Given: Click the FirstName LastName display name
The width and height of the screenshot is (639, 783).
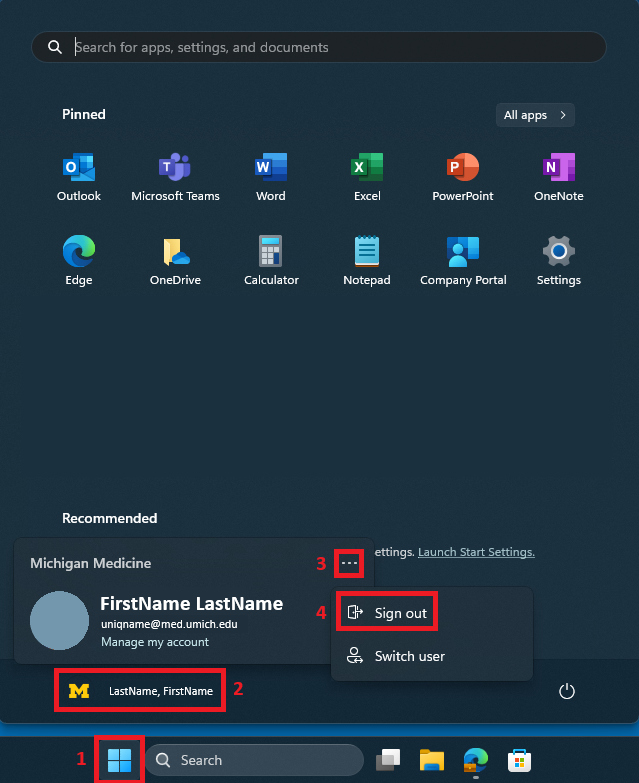Looking at the screenshot, I should tap(192, 604).
